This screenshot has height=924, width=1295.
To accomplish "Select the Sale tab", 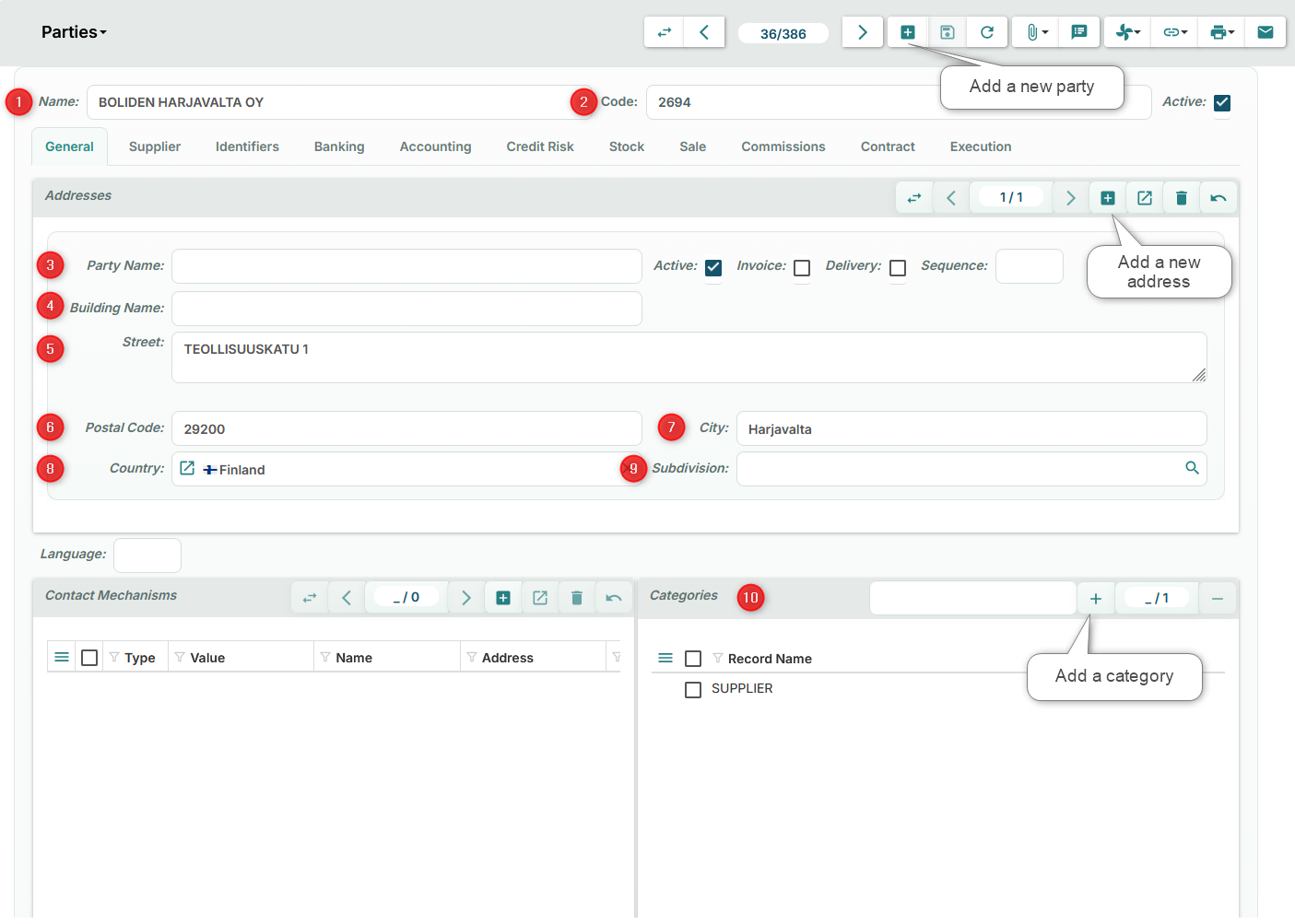I will (693, 146).
